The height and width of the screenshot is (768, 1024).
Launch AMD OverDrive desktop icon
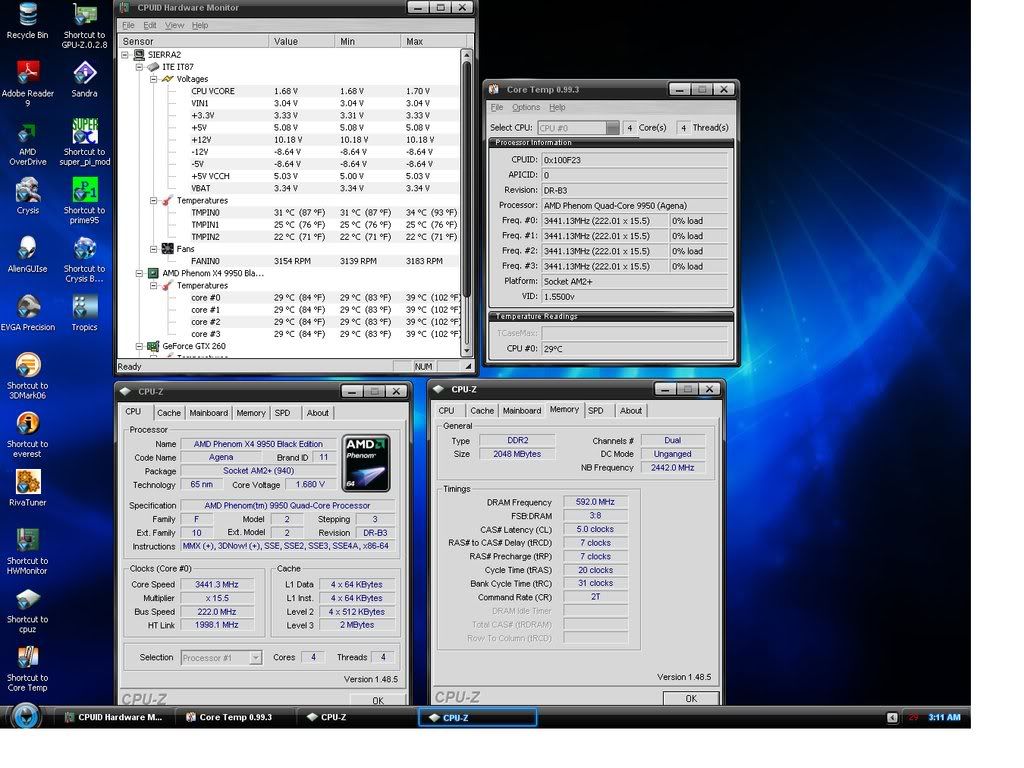pyautogui.click(x=27, y=143)
